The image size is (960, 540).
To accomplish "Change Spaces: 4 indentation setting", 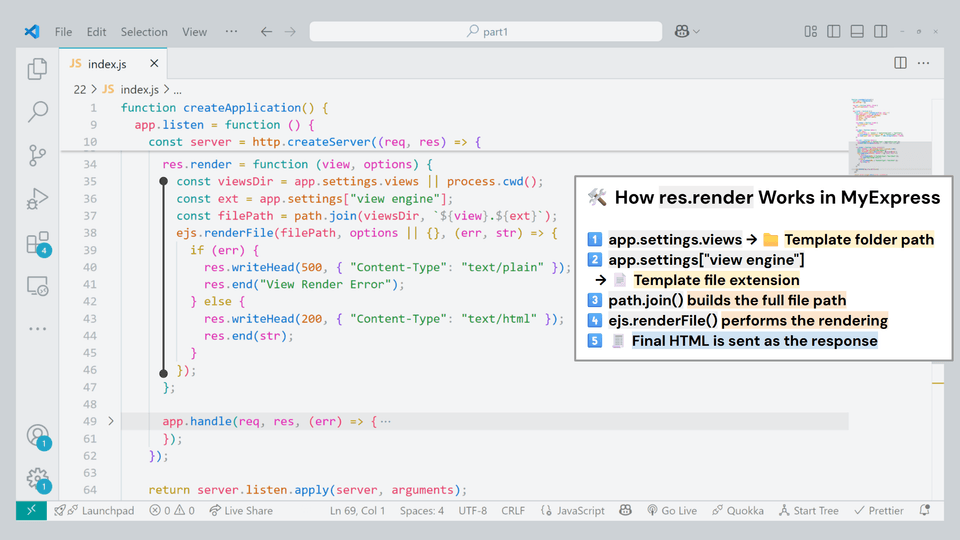I will pos(422,511).
